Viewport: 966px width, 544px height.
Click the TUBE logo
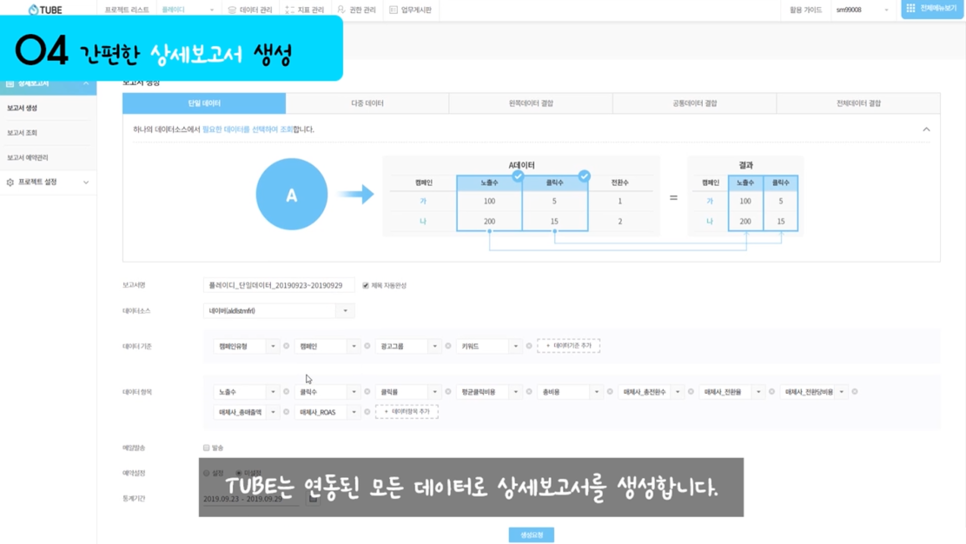coord(45,10)
